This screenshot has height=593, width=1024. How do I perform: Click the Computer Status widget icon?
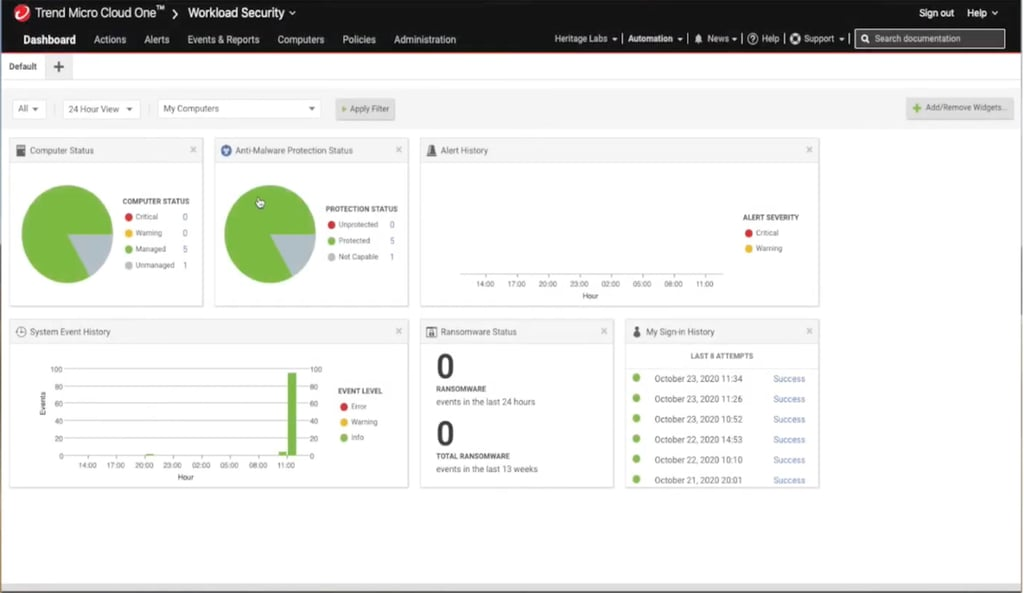[21, 150]
